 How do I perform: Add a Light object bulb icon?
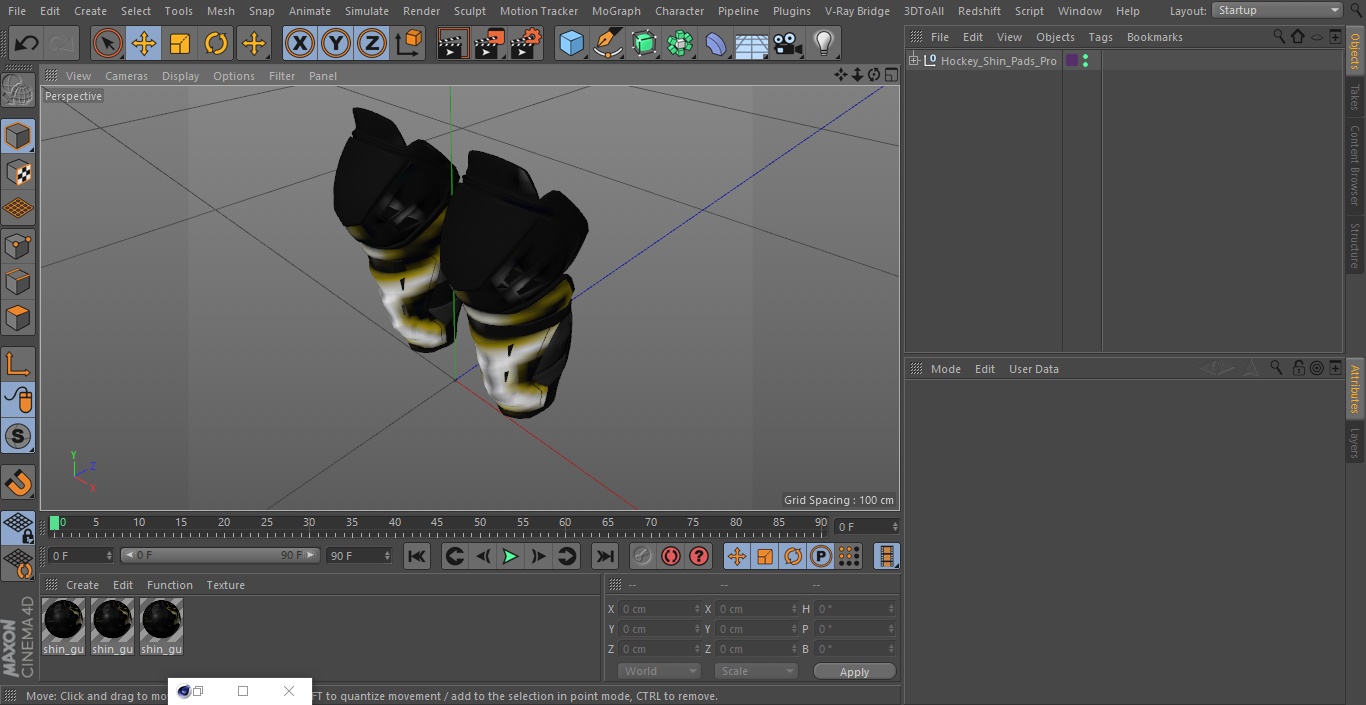[x=823, y=43]
